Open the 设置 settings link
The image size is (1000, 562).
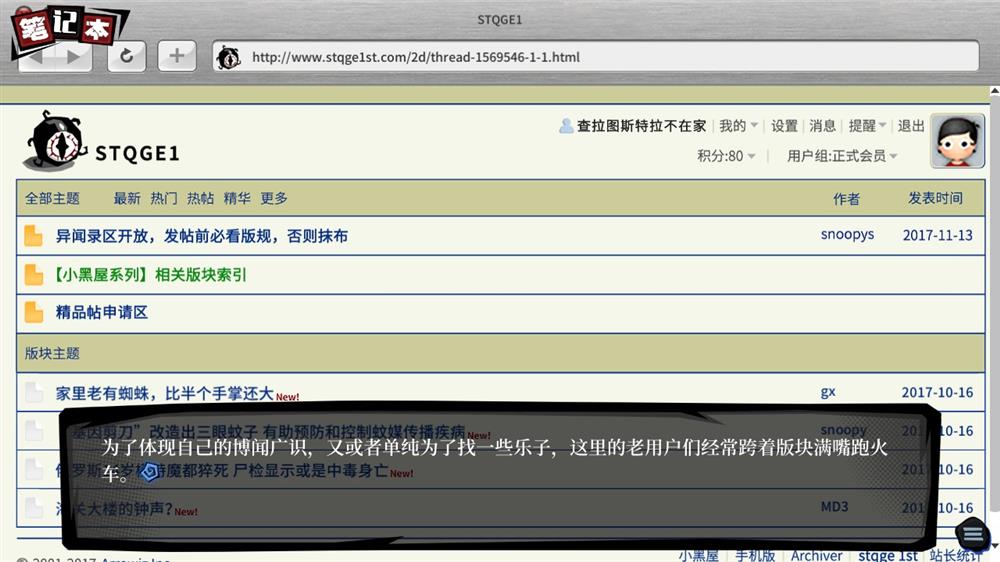point(784,126)
